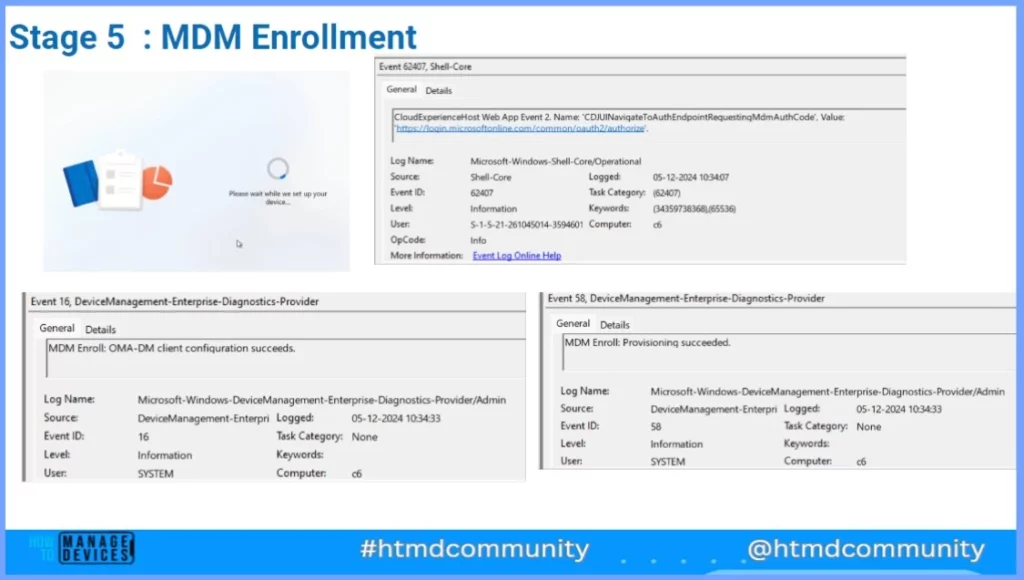
Task: Select Logged time '05-12-2024 10:34:33' in Event 58
Action: (x=899, y=410)
